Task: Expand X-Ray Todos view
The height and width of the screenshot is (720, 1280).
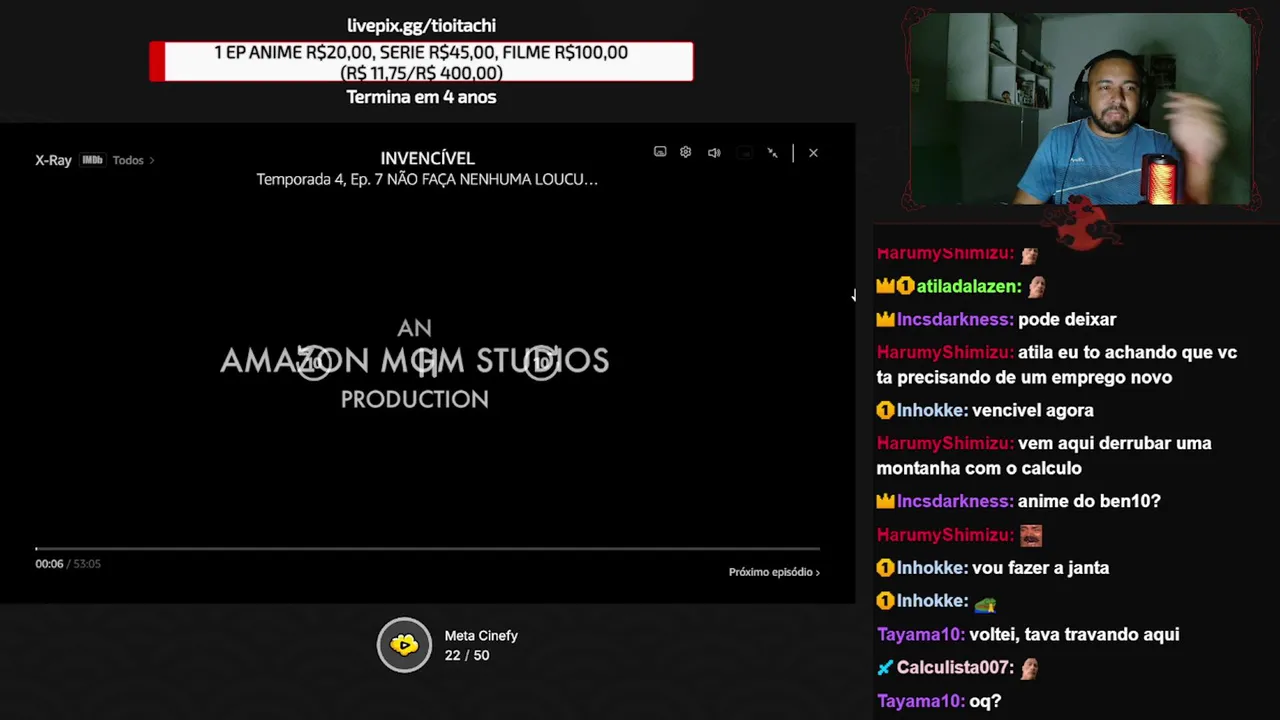Action: point(133,160)
